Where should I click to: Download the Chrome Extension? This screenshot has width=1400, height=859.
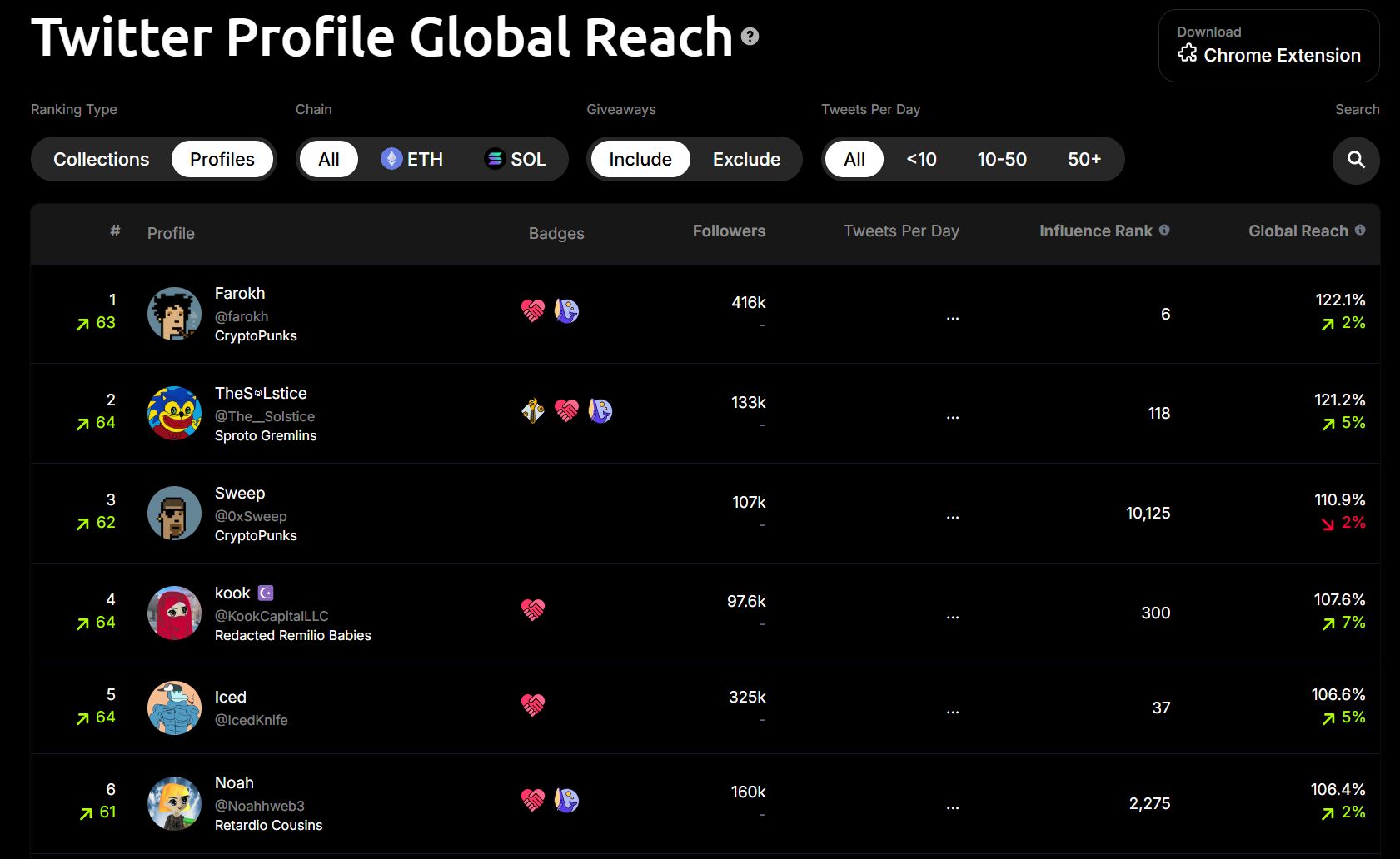pyautogui.click(x=1268, y=46)
